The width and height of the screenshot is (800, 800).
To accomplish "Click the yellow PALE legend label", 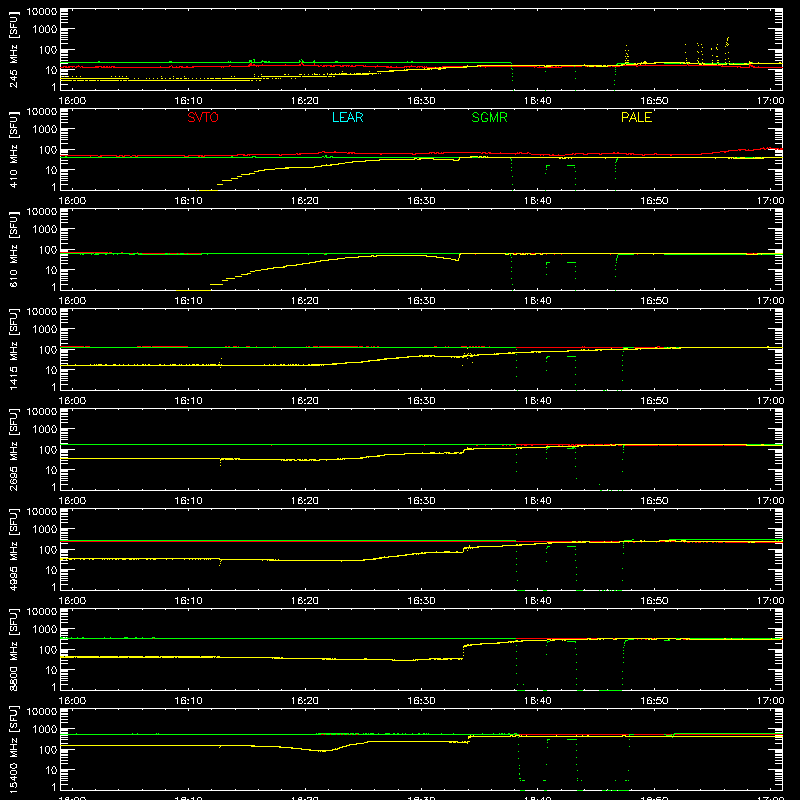I will pyautogui.click(x=636, y=117).
